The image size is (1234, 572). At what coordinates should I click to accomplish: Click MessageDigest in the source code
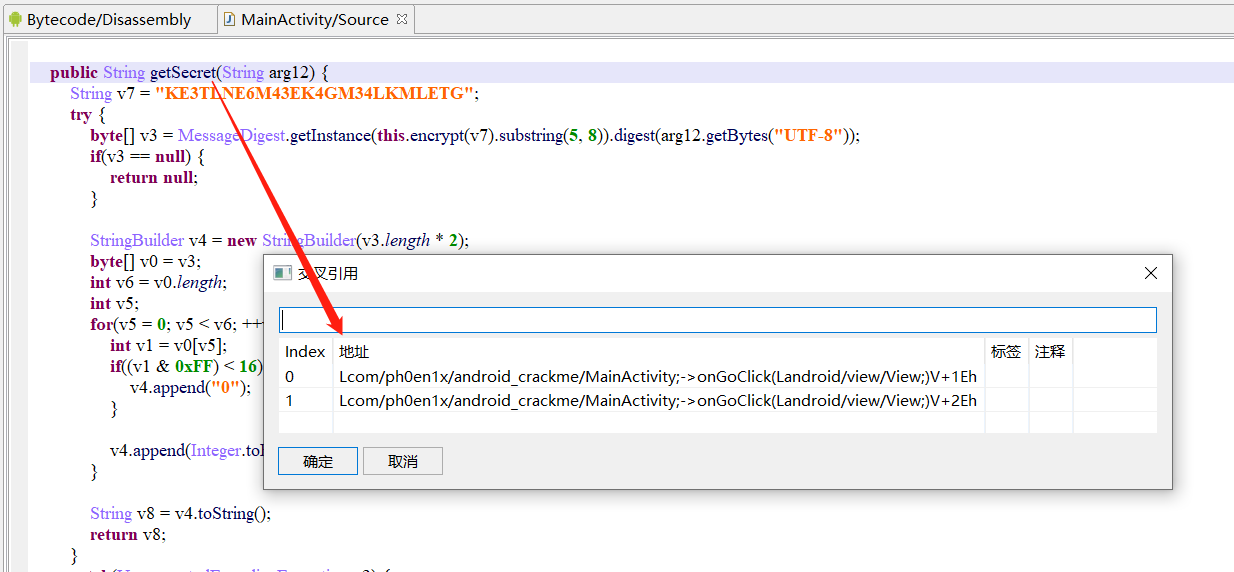[x=232, y=136]
